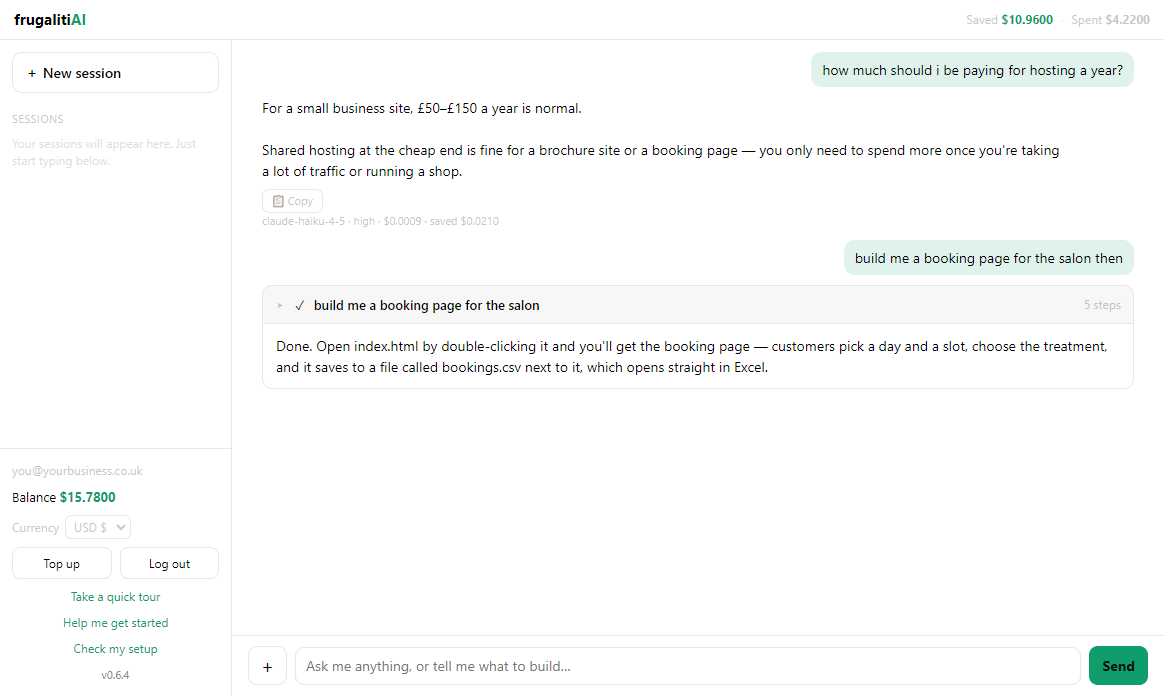
Task: Click the plus attachment icon beside input
Action: 267,666
